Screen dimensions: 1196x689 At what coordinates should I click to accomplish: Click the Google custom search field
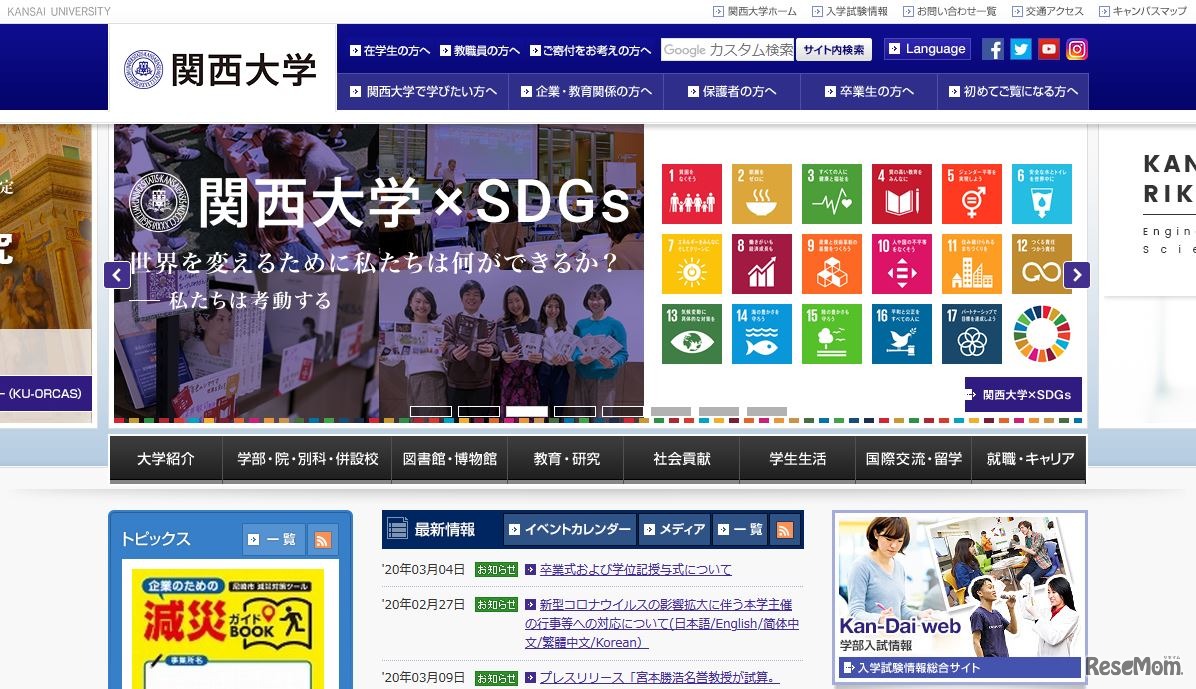click(728, 50)
